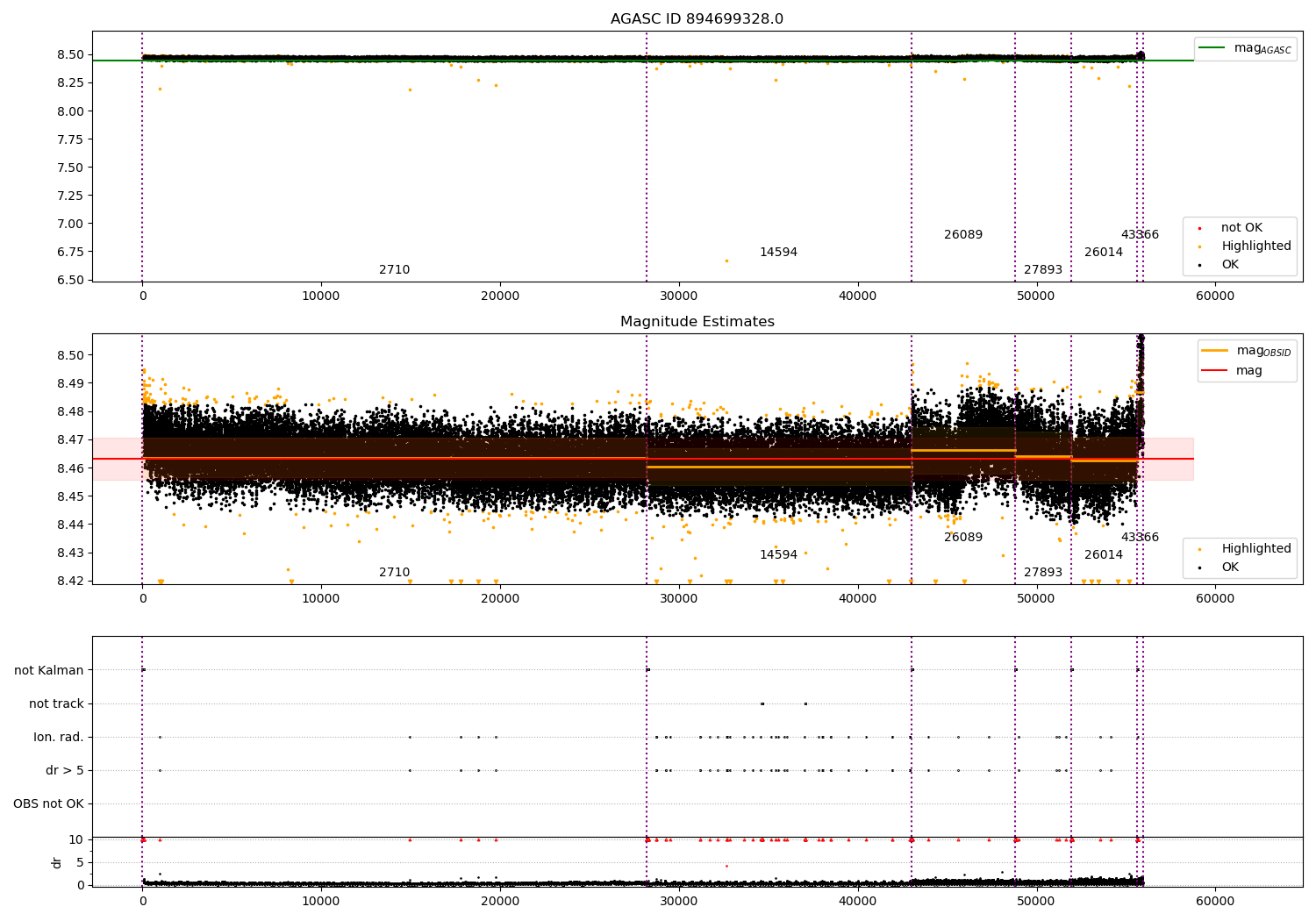Image resolution: width=1316 pixels, height=921 pixels.
Task: Click 'OK' legend entry in top plot
Action: click(1230, 265)
